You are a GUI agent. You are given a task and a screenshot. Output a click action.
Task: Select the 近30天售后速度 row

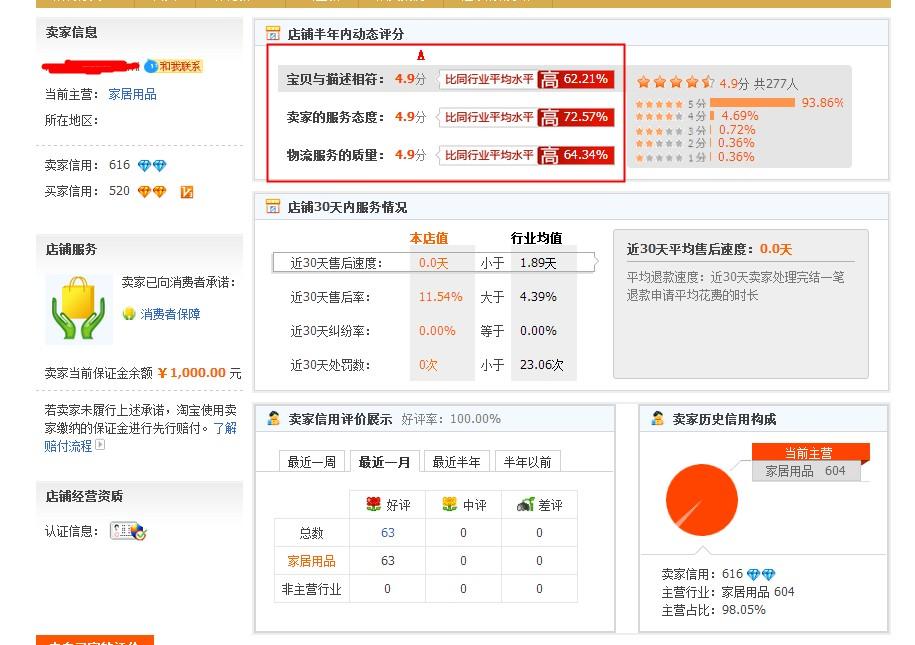(435, 263)
